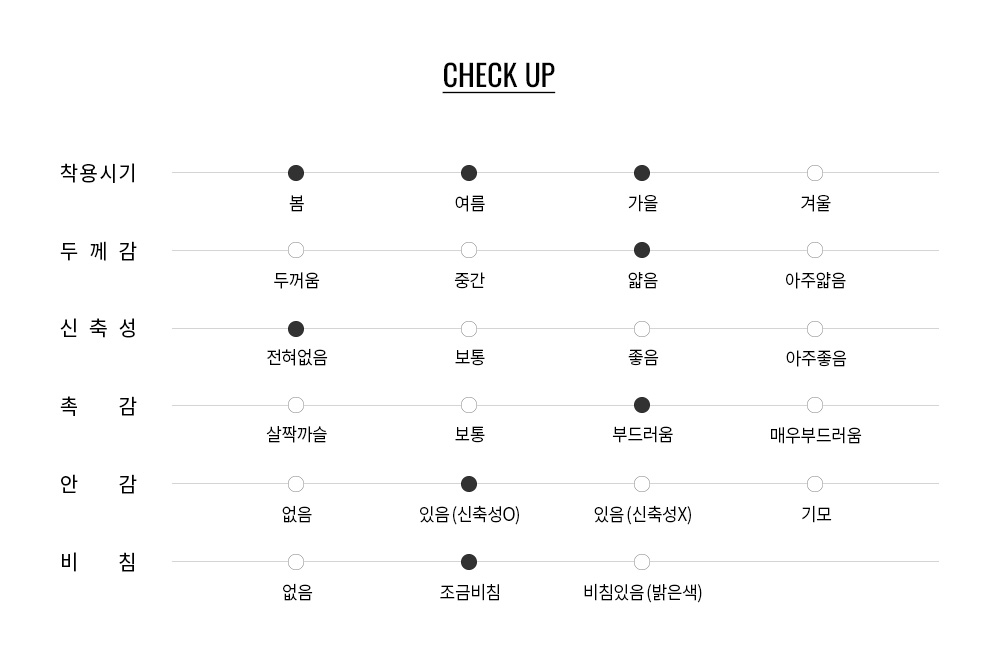
Task: Pick the 매우부드러움 texture dot
Action: pyautogui.click(x=814, y=405)
